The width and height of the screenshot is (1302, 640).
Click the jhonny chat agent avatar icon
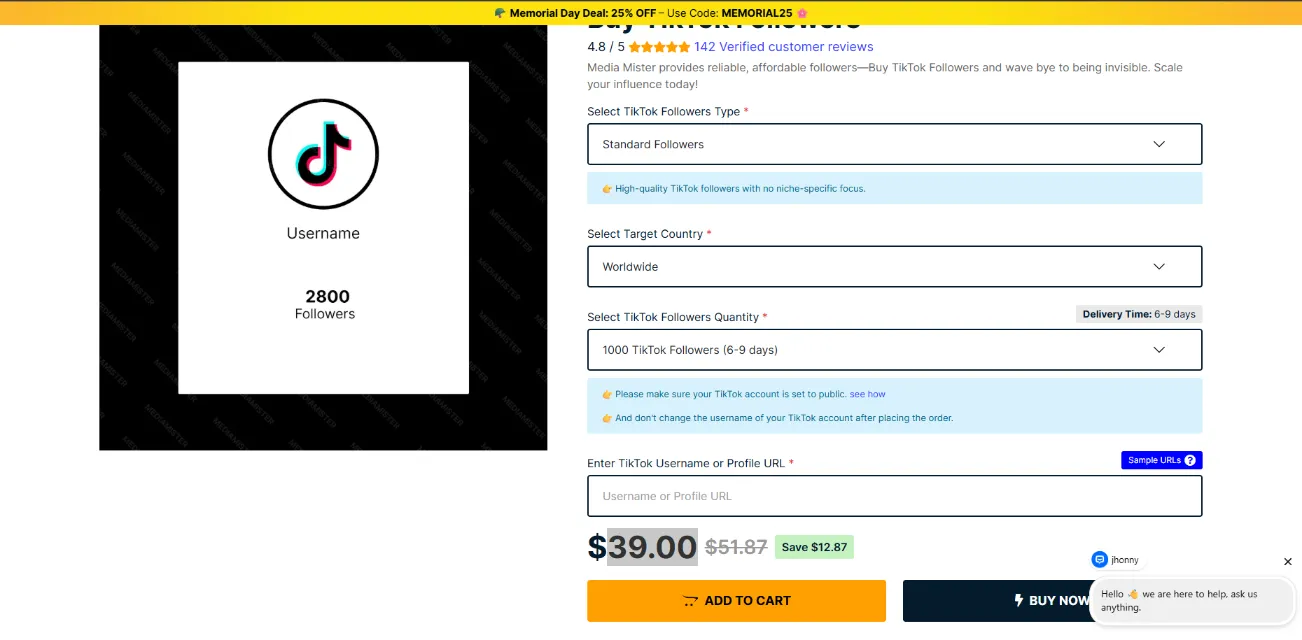tap(1100, 560)
